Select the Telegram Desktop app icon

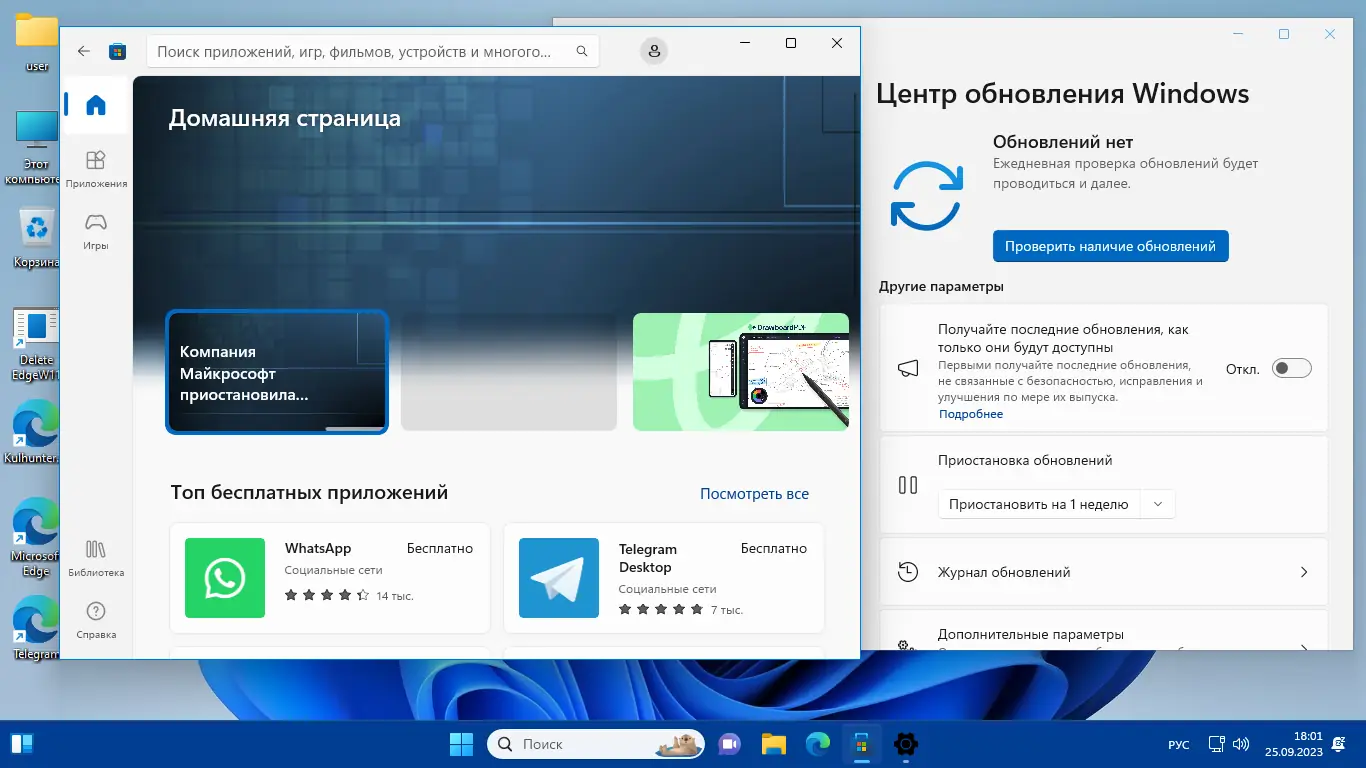click(x=558, y=578)
